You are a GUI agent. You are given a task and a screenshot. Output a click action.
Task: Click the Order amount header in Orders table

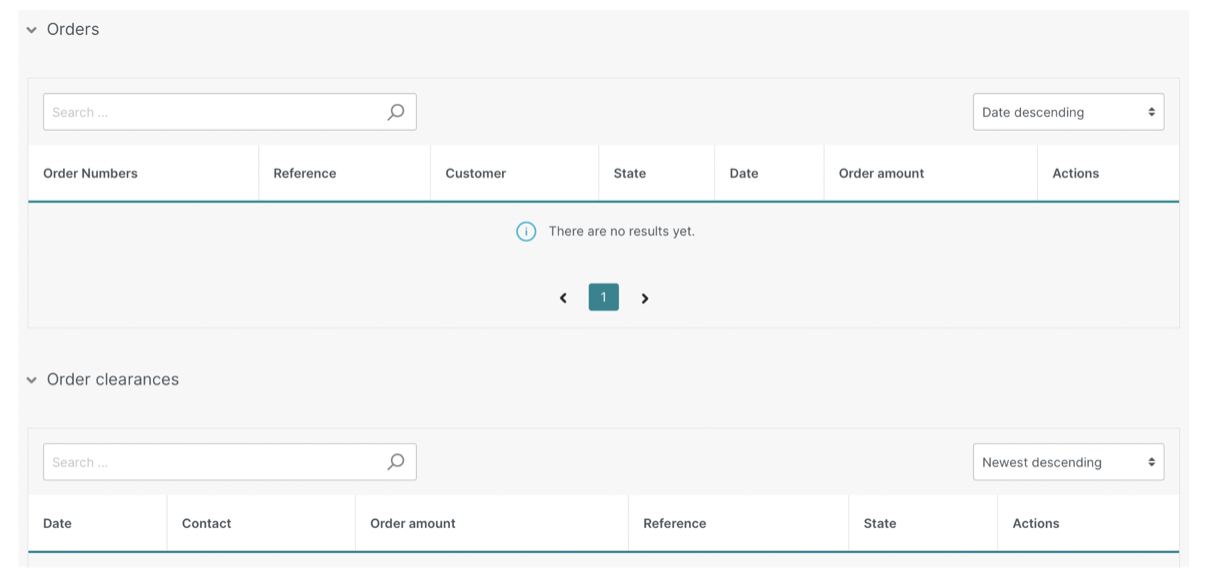881,173
